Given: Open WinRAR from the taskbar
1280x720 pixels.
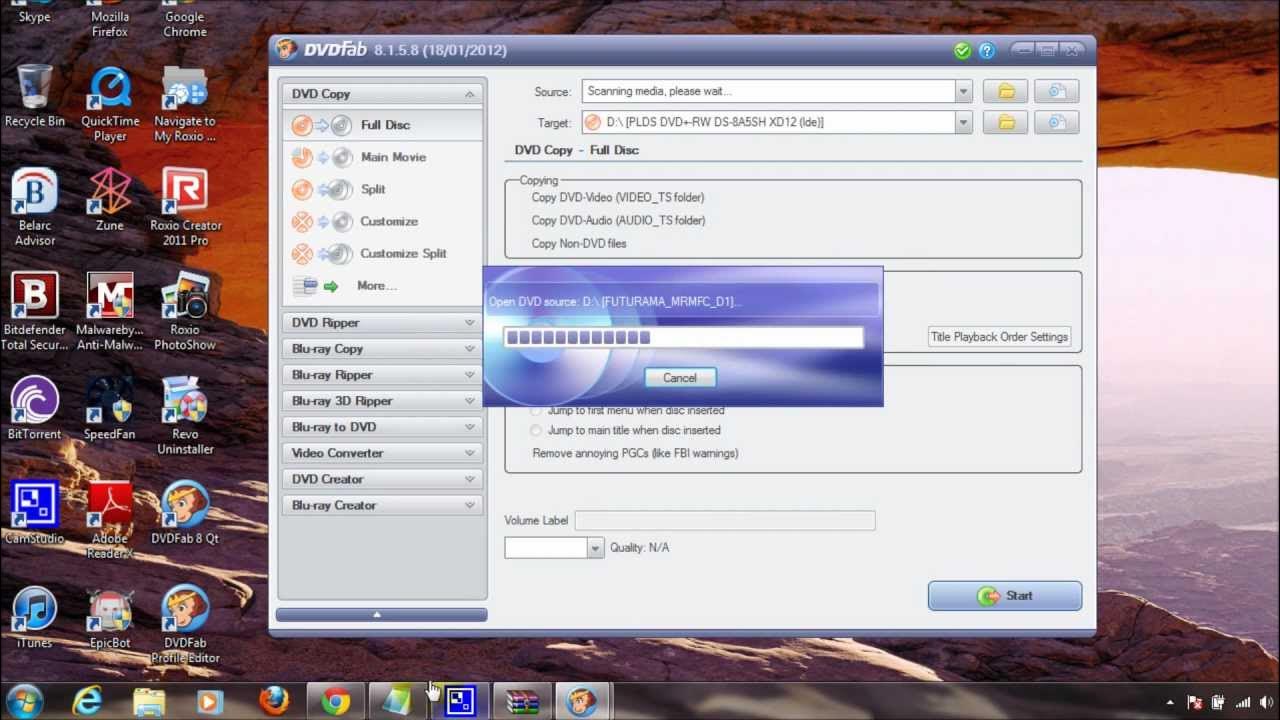Looking at the screenshot, I should pyautogui.click(x=522, y=702).
